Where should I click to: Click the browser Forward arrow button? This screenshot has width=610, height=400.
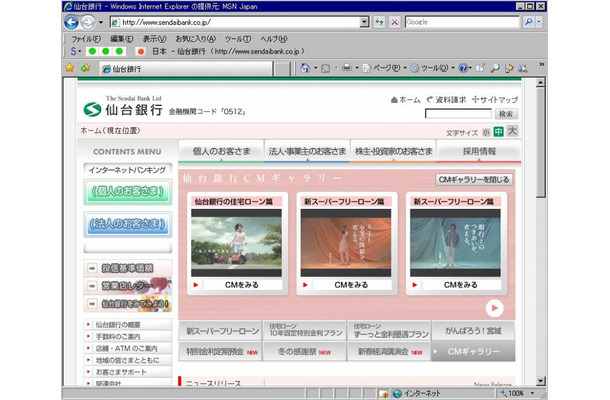click(88, 22)
